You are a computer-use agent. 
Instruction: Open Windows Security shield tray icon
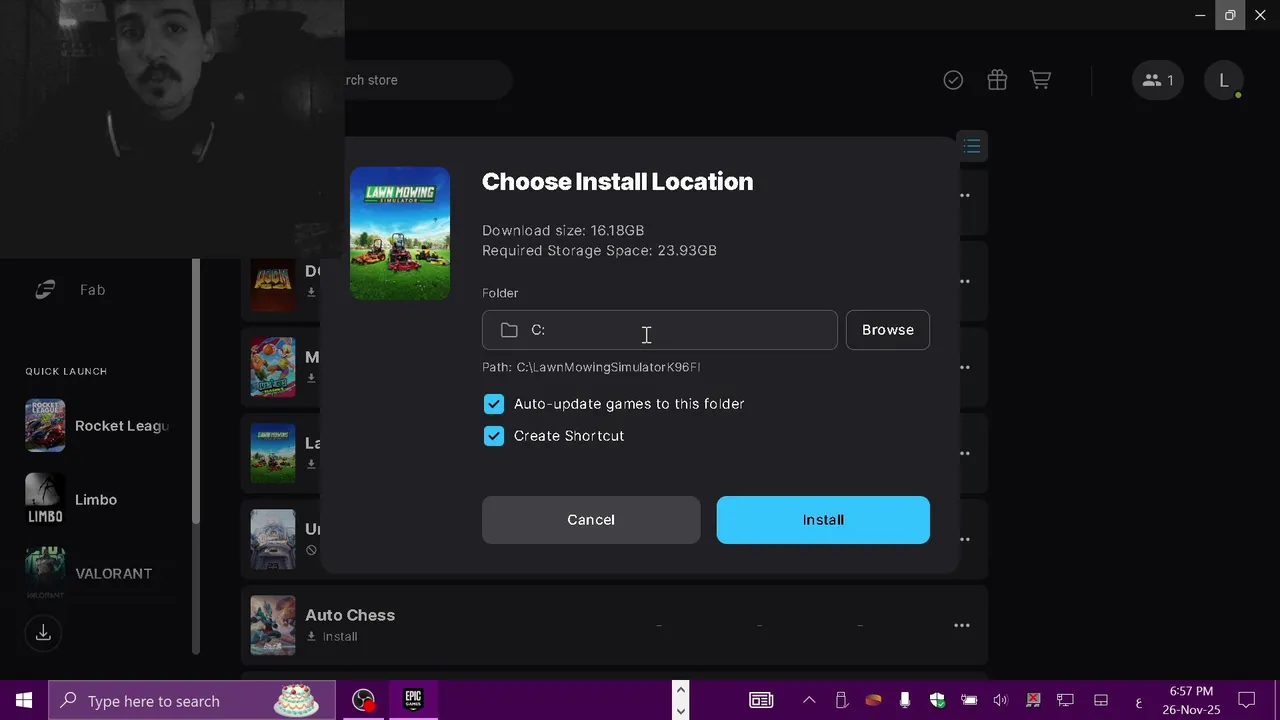937,701
